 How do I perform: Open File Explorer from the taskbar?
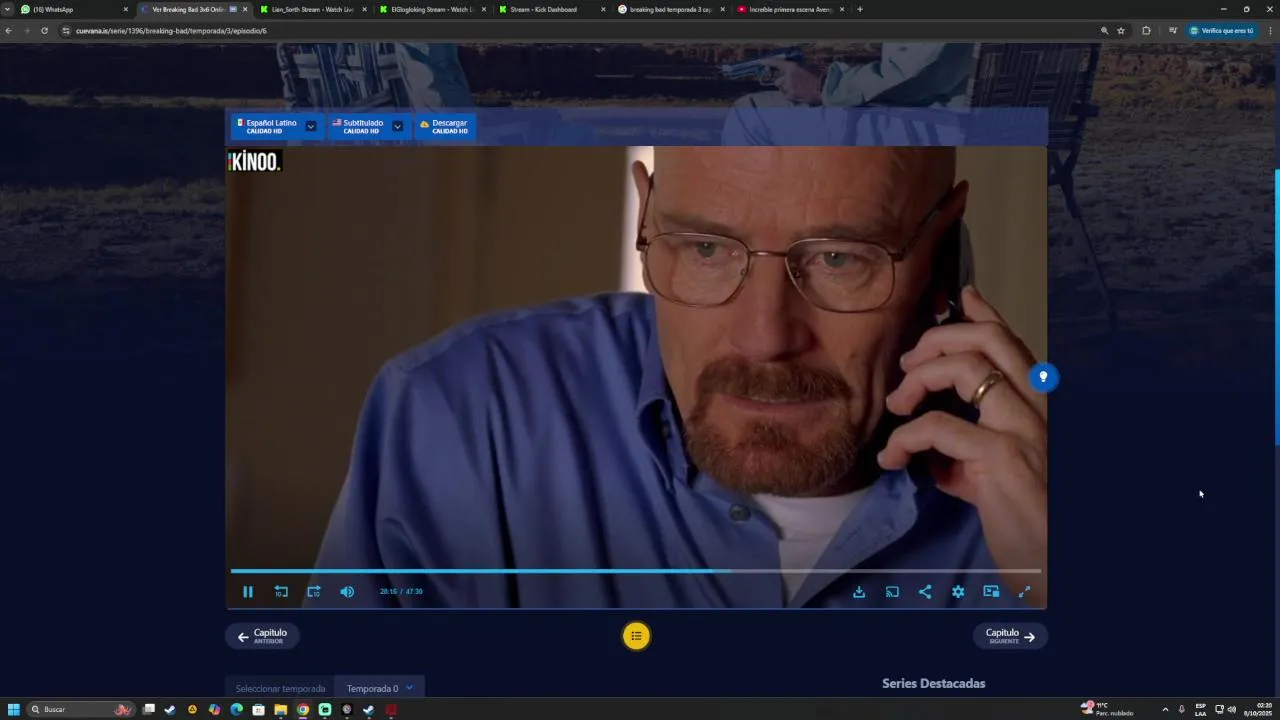click(281, 710)
